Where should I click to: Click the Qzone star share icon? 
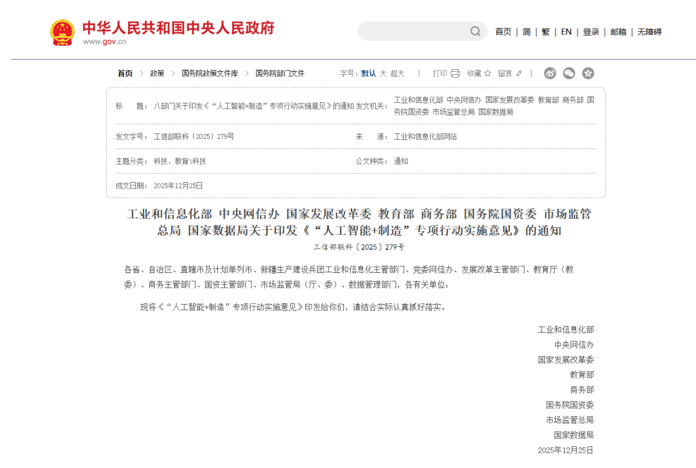coord(588,73)
